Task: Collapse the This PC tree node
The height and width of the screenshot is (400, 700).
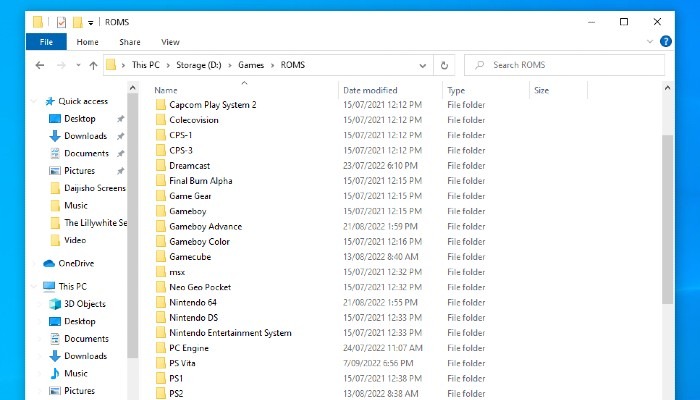Action: (x=34, y=287)
